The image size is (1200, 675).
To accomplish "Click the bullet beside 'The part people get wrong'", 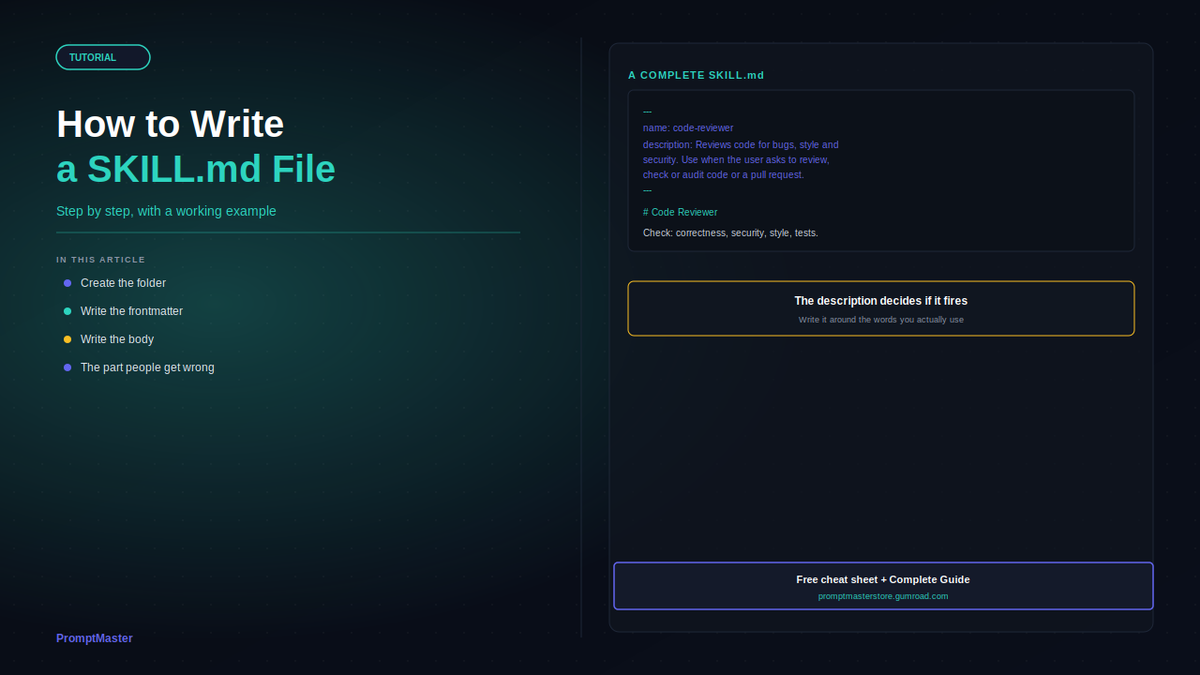I will [x=68, y=367].
